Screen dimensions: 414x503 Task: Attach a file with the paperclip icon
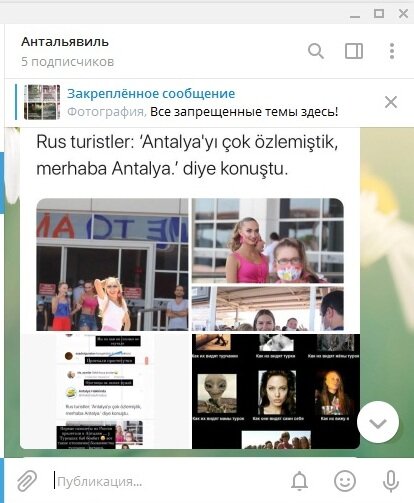27,481
